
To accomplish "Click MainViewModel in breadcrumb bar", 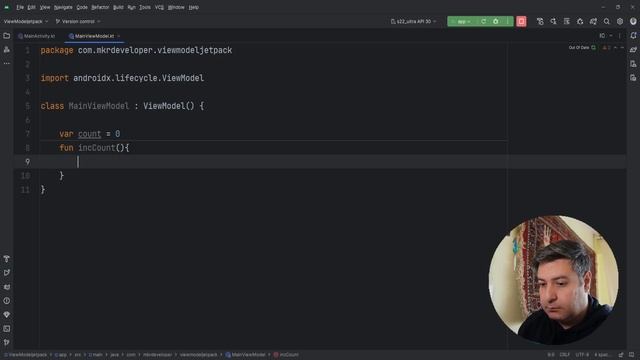I will coord(245,355).
